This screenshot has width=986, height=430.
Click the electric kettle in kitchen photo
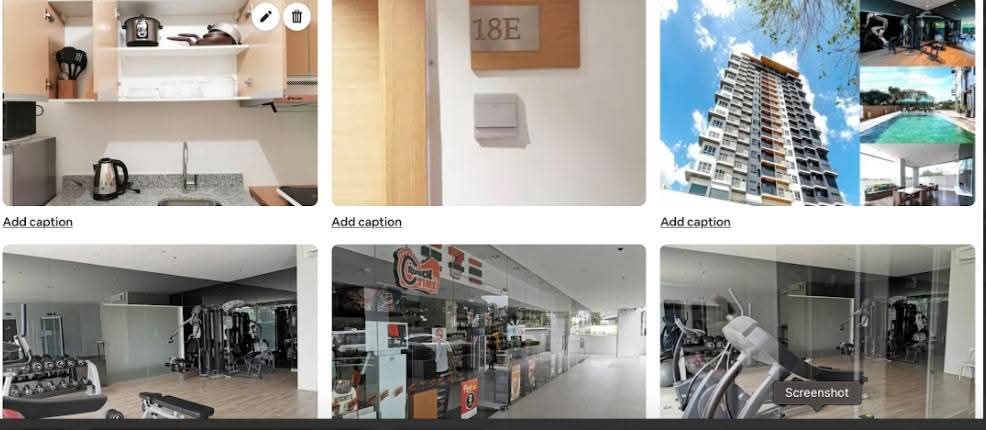[111, 179]
